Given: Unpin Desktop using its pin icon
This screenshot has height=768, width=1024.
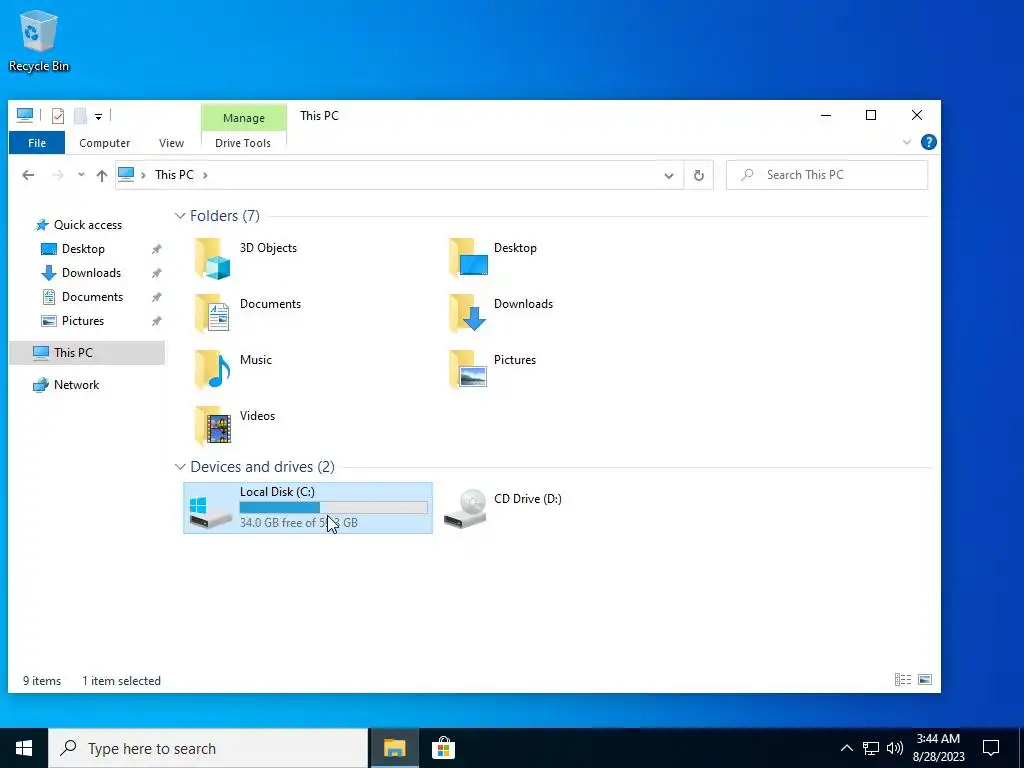Looking at the screenshot, I should click(157, 249).
